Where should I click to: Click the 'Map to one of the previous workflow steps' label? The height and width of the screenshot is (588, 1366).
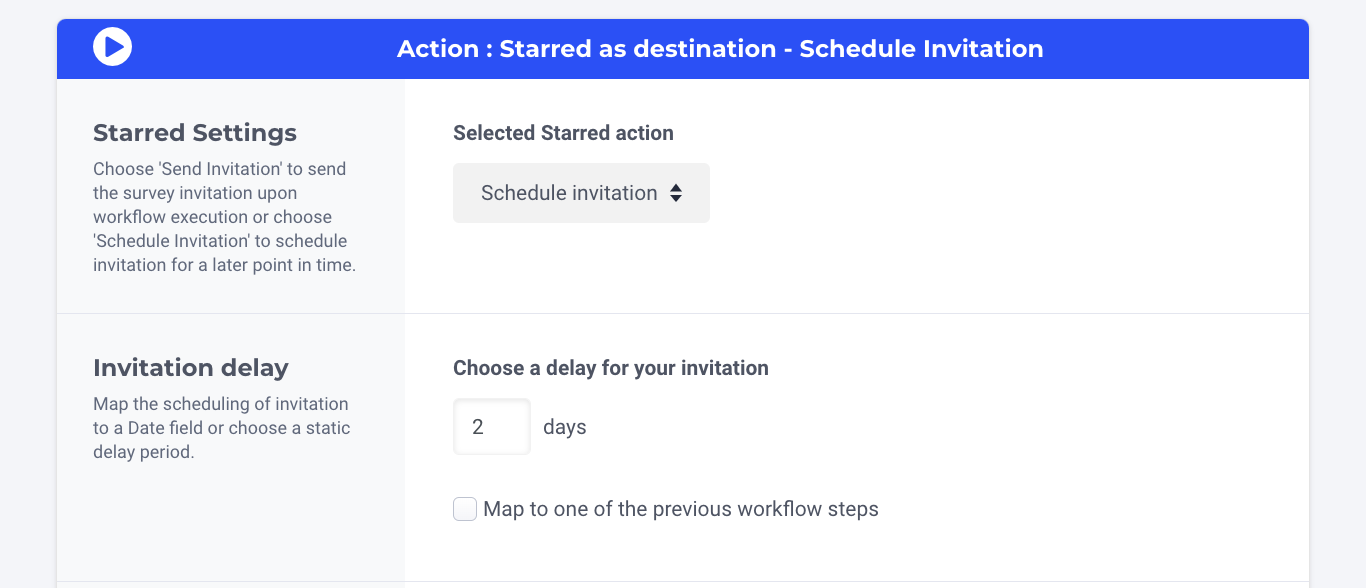point(680,509)
